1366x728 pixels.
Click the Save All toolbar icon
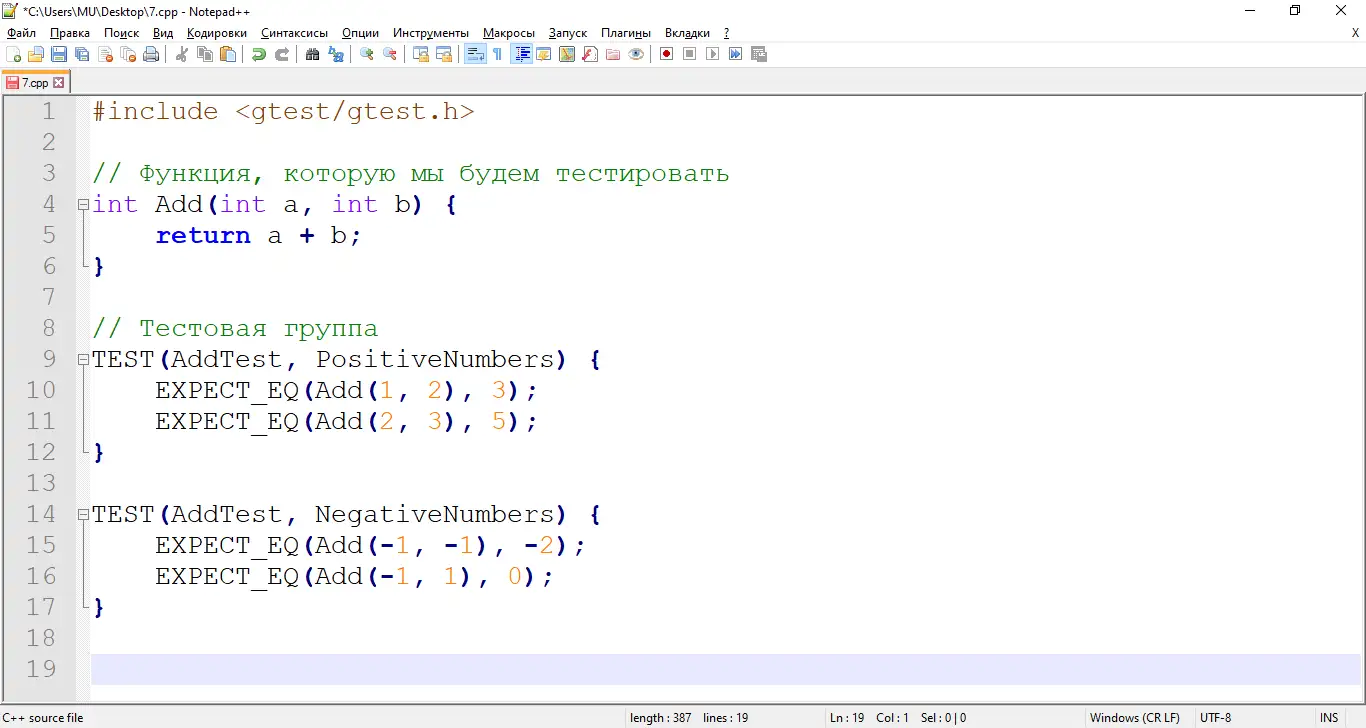click(x=82, y=54)
